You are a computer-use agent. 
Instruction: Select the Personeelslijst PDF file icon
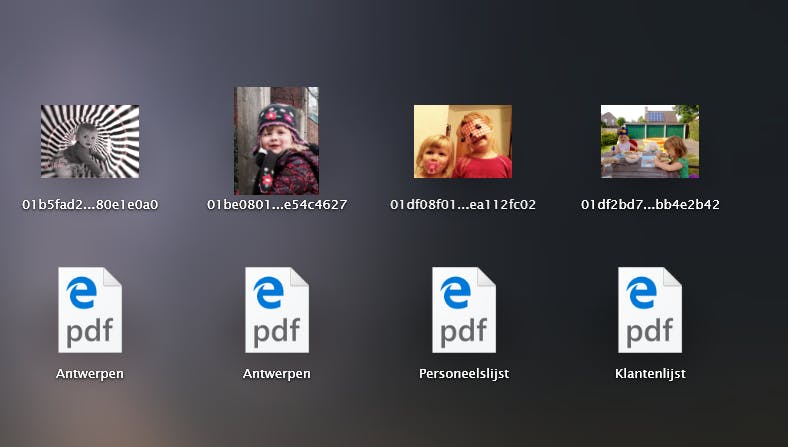click(464, 310)
